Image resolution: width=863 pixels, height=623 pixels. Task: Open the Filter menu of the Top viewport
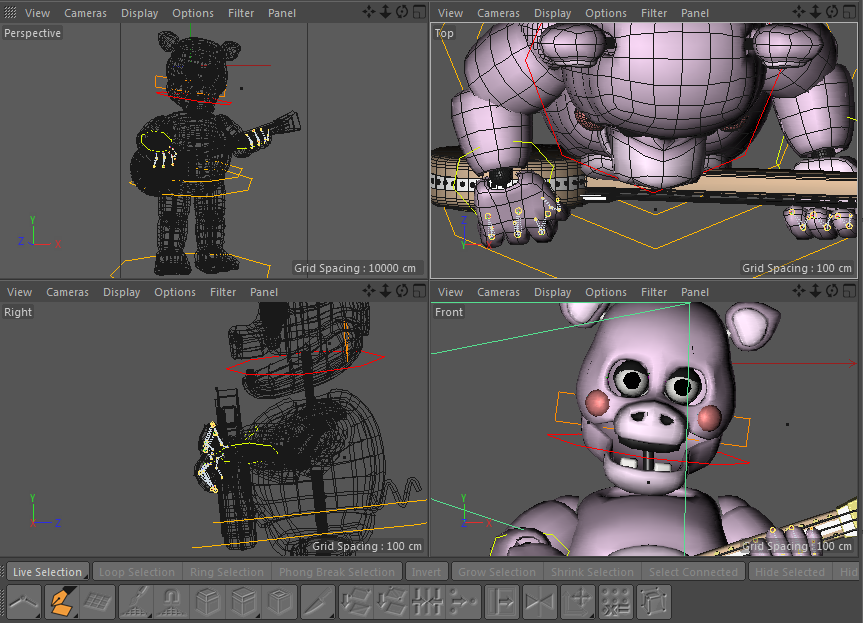point(654,13)
